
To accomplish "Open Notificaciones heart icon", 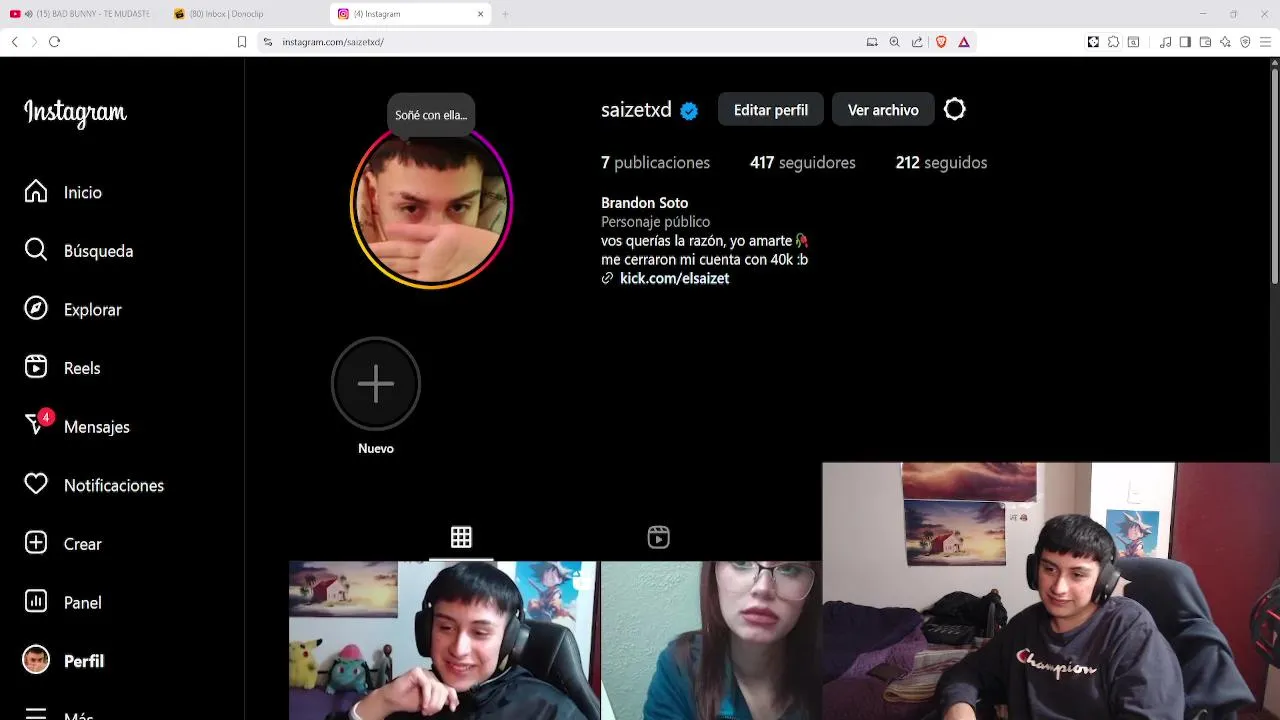I will pos(36,485).
